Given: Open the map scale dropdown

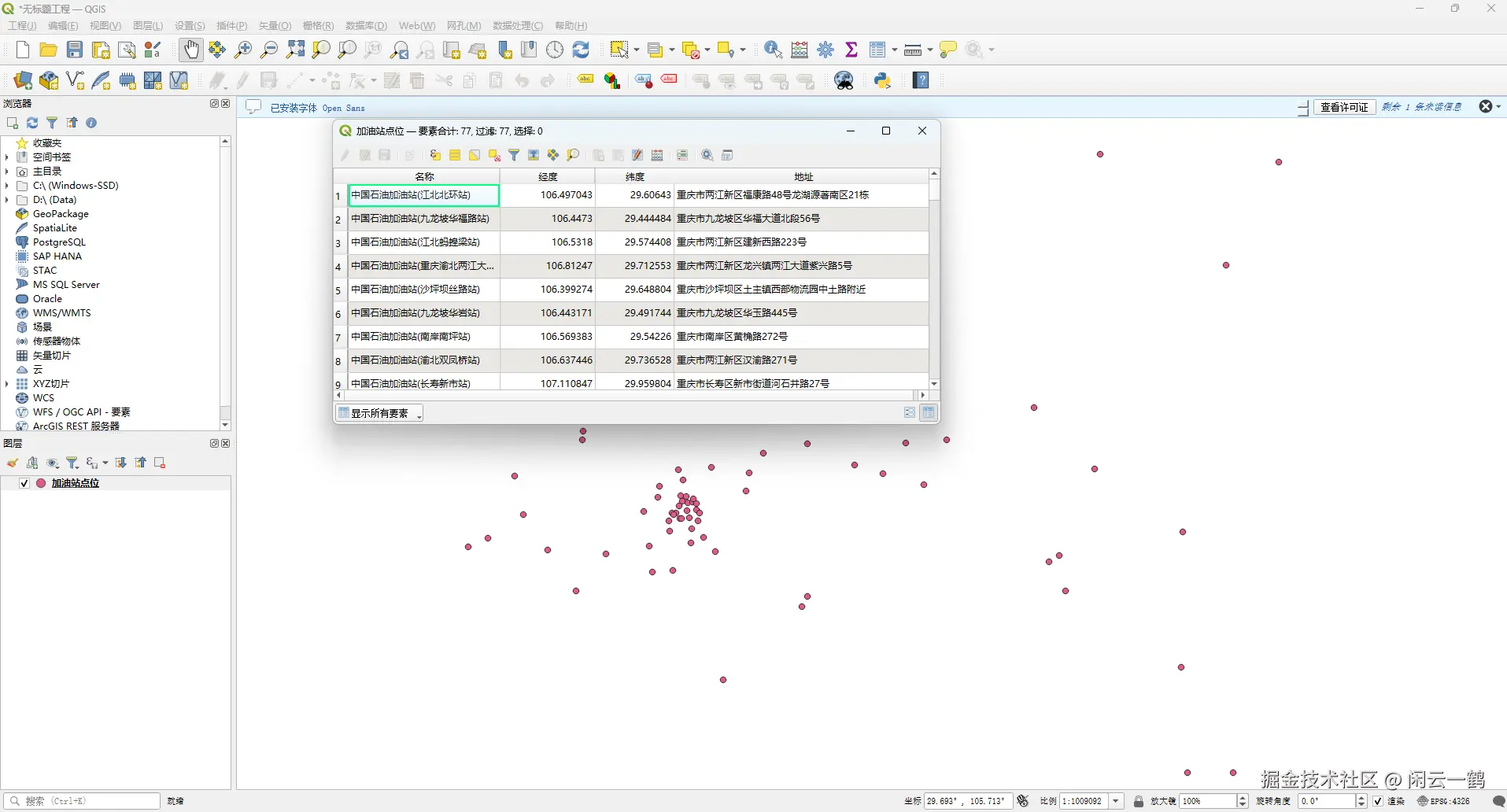Looking at the screenshot, I should tap(1116, 801).
